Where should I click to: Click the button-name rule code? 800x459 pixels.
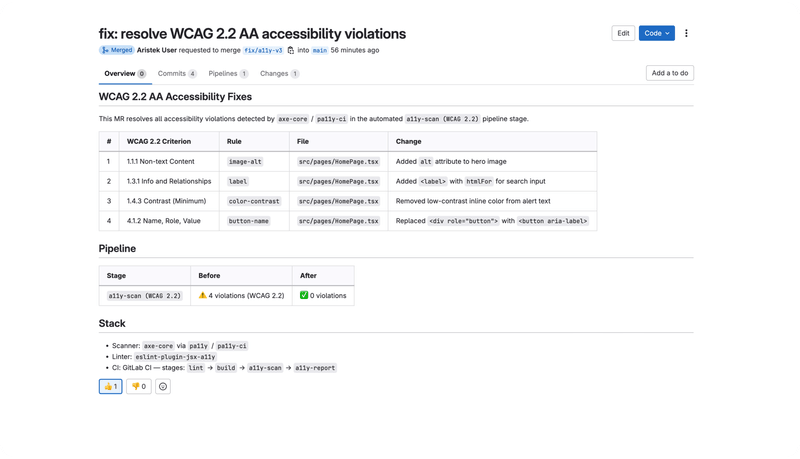click(x=248, y=221)
